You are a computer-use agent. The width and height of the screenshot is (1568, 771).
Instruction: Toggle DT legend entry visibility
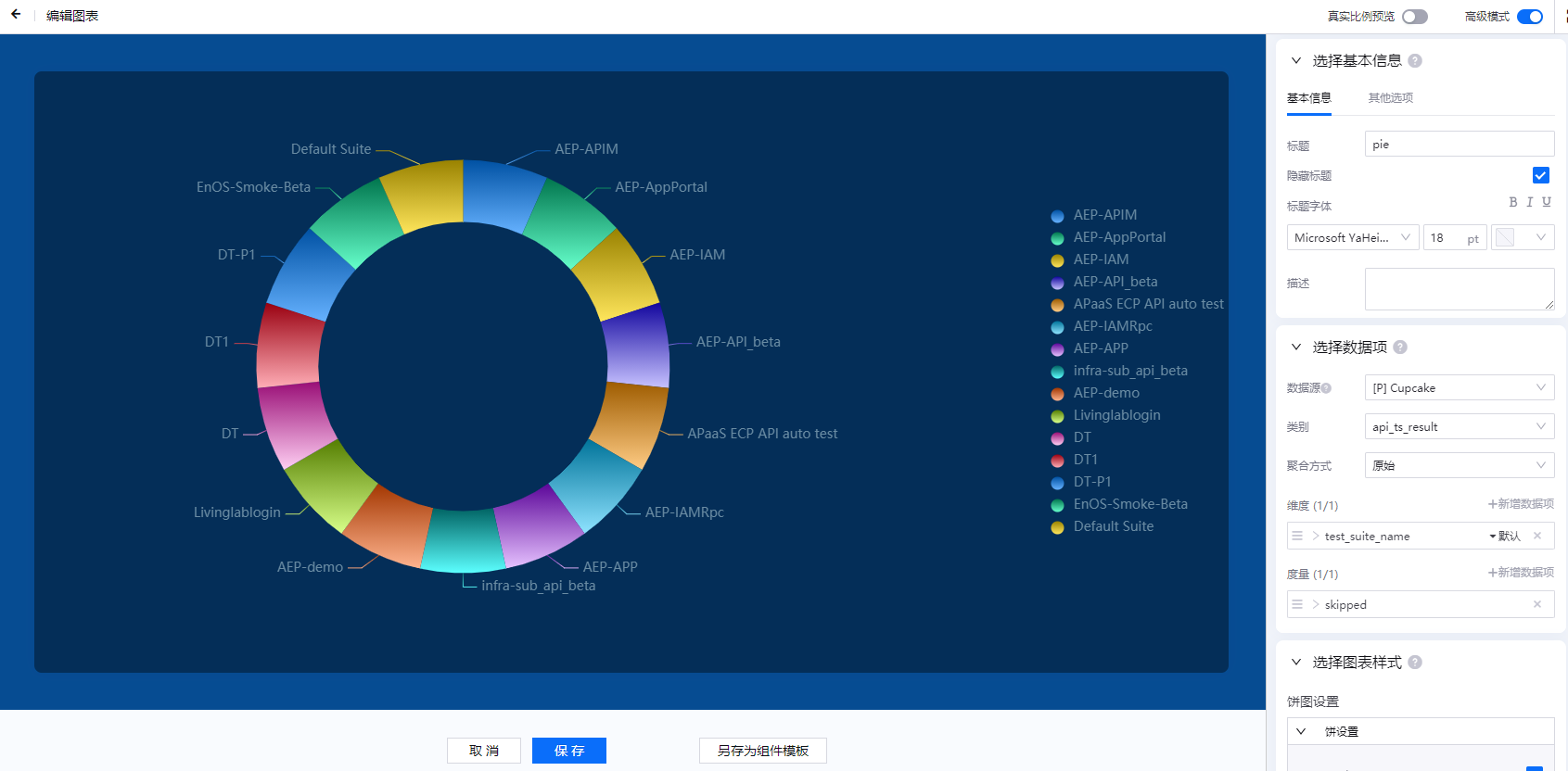(1071, 437)
